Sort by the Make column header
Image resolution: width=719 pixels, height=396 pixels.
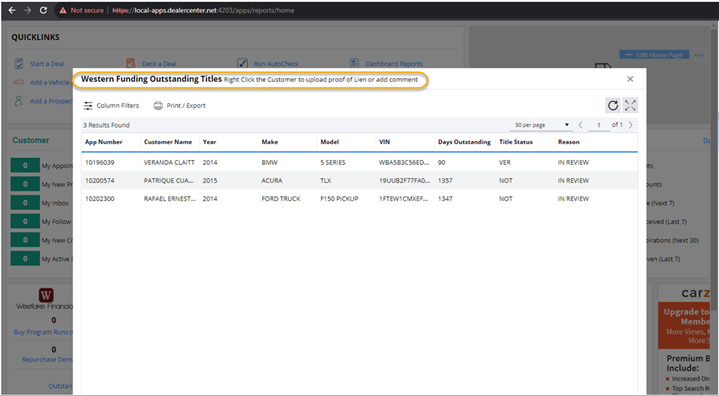click(270, 142)
